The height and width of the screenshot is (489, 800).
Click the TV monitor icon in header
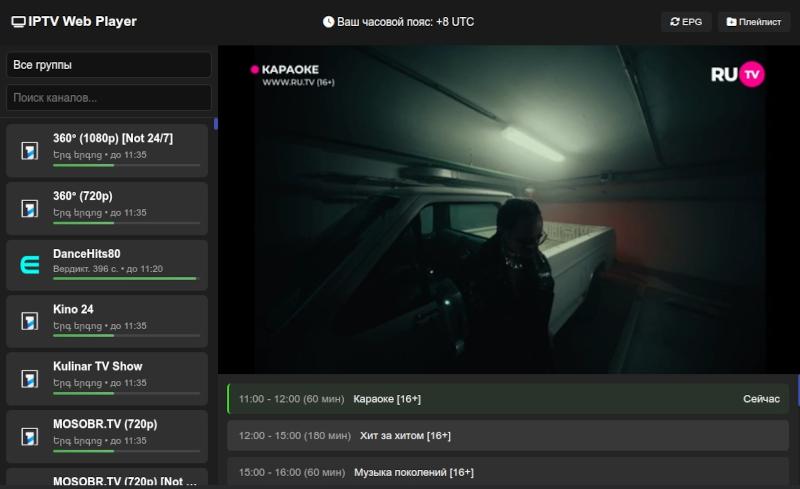[18, 21]
